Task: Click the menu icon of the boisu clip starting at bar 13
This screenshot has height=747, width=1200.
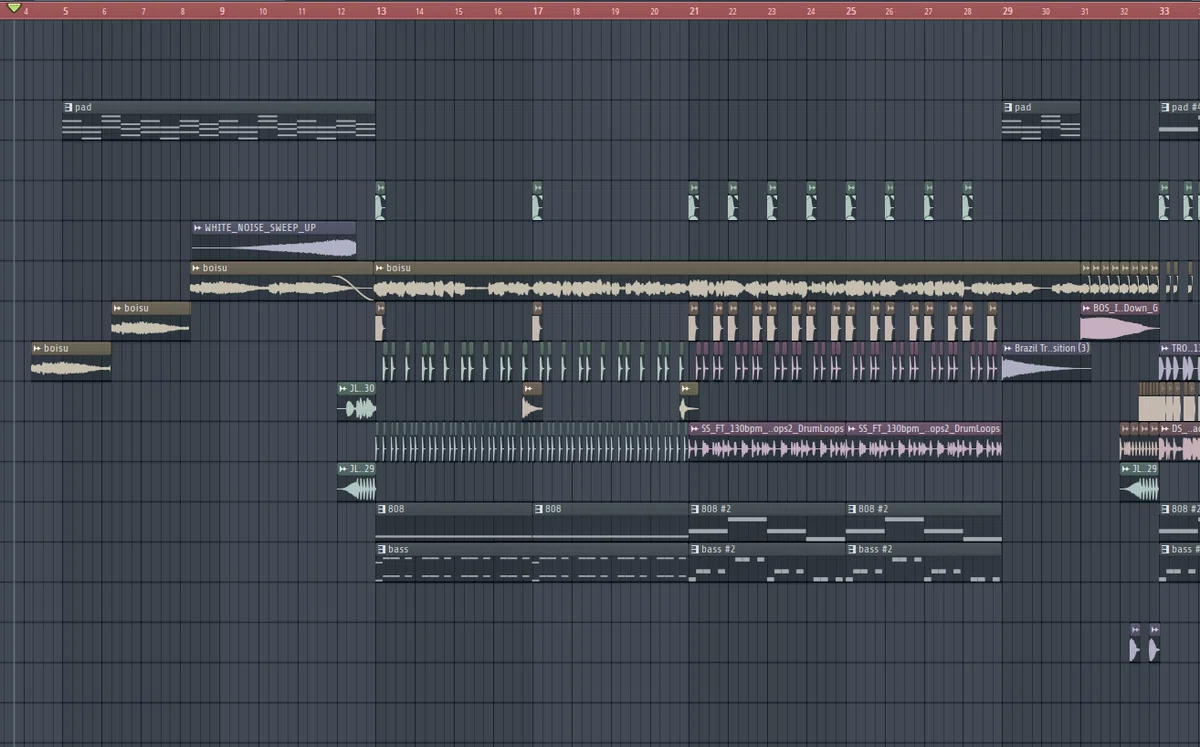Action: (x=380, y=268)
